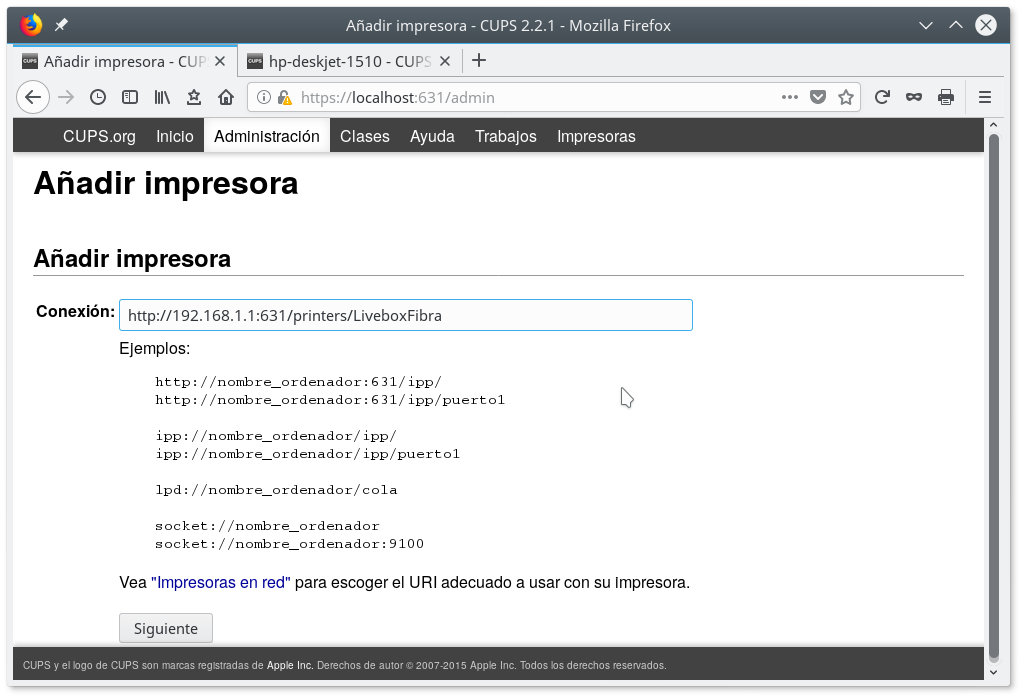Click the browser Back arrow button
Screen dimensions: 1023x699
click(x=33, y=97)
